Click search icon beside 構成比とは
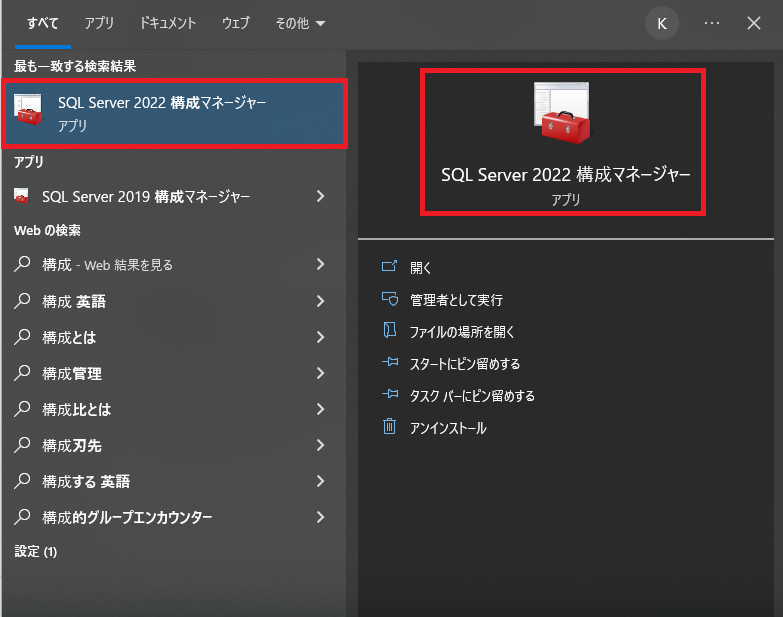783x617 pixels. coord(22,408)
